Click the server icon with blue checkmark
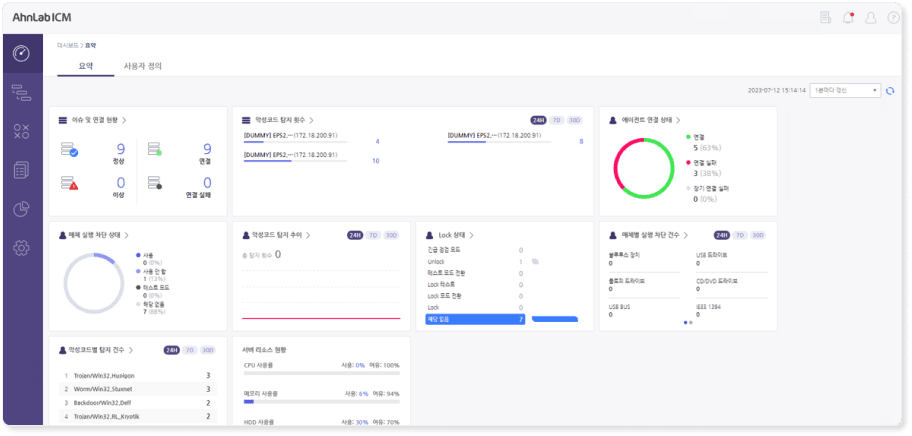The image size is (912, 436). 69,149
